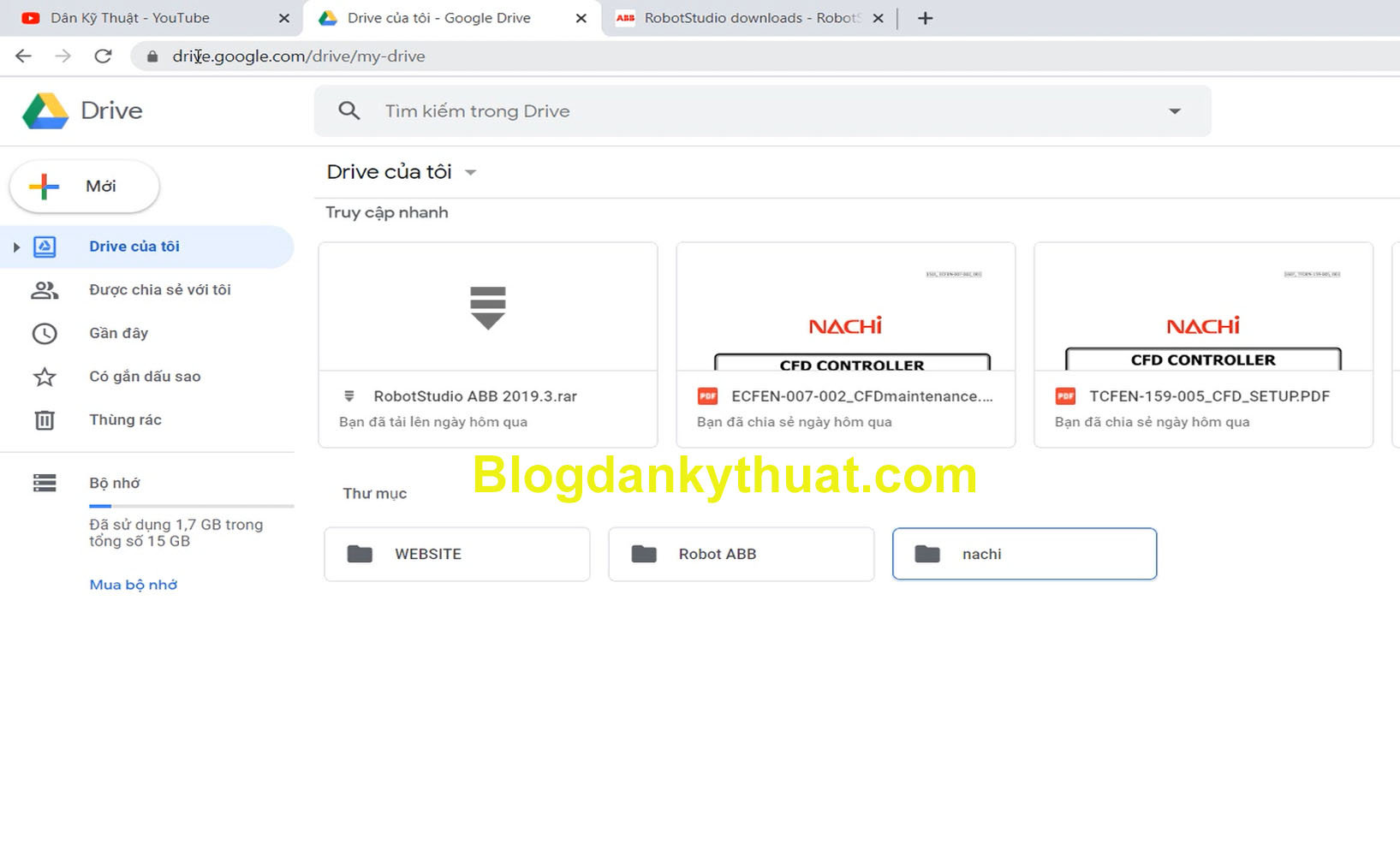1400x844 pixels.
Task: Close the Google Drive tab
Action: pos(581,18)
